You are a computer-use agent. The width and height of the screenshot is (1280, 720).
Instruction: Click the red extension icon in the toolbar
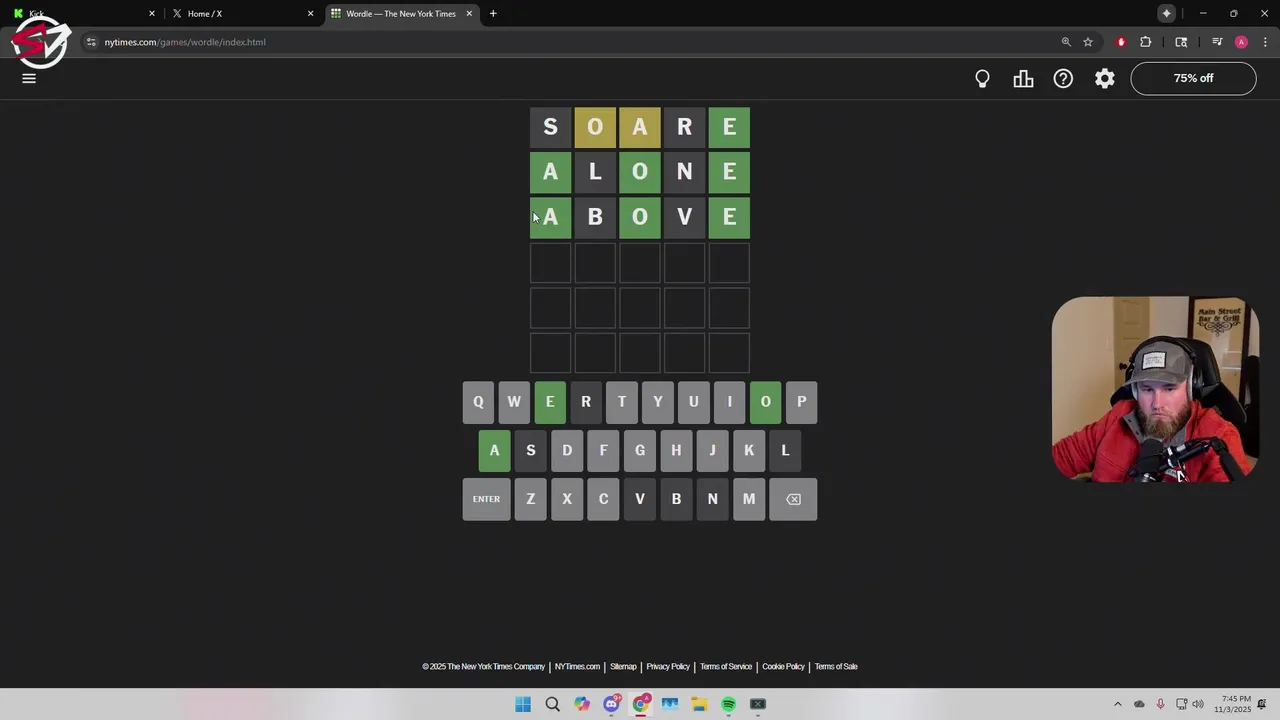[x=1121, y=42]
